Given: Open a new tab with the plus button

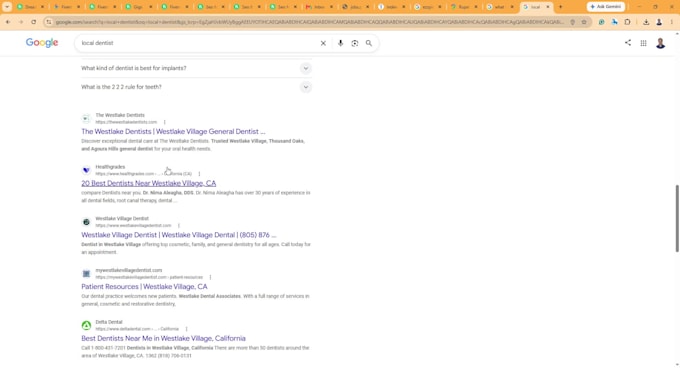Looking at the screenshot, I should (560, 7).
